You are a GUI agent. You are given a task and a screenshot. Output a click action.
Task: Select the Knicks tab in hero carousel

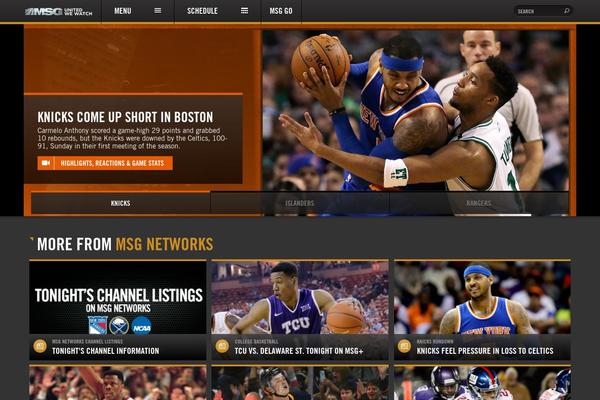(x=121, y=203)
